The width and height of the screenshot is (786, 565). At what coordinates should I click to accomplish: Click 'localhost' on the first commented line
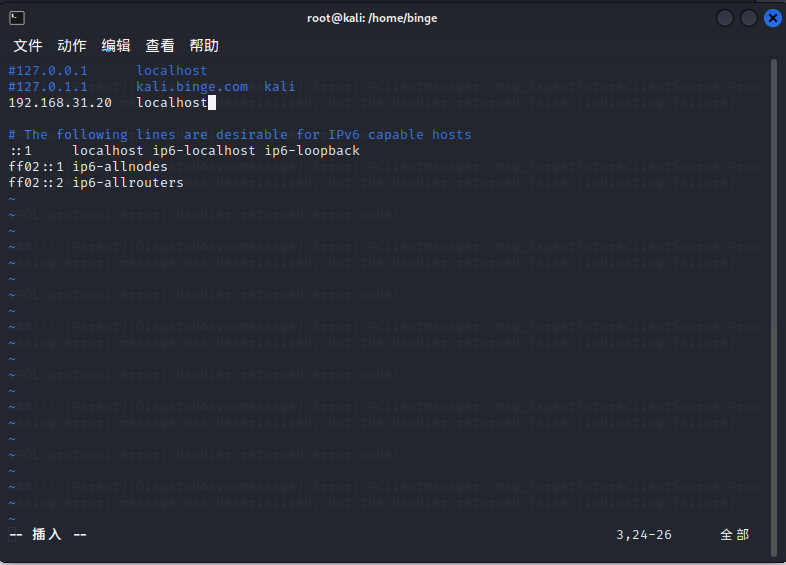(171, 71)
